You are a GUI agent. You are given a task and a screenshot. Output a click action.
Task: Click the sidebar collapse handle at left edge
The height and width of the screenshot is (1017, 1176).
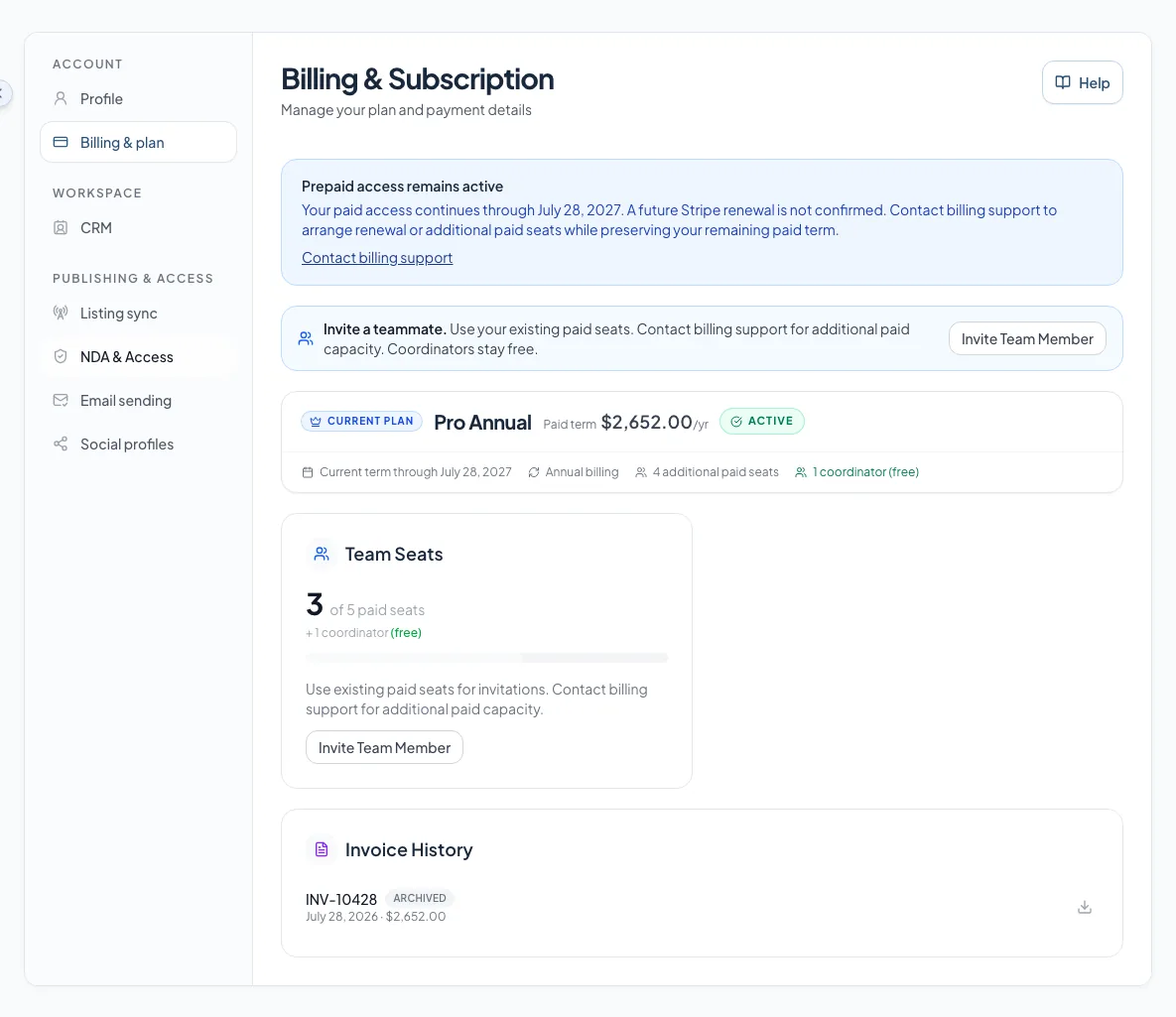pyautogui.click(x=4, y=93)
